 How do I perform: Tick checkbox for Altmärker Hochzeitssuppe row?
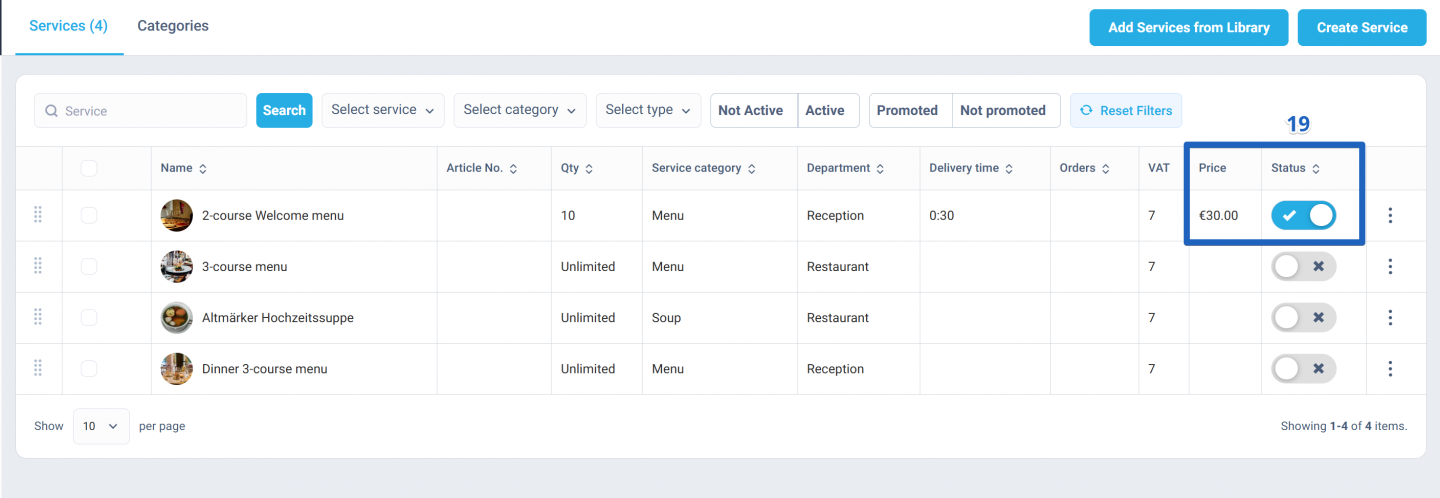click(x=89, y=317)
